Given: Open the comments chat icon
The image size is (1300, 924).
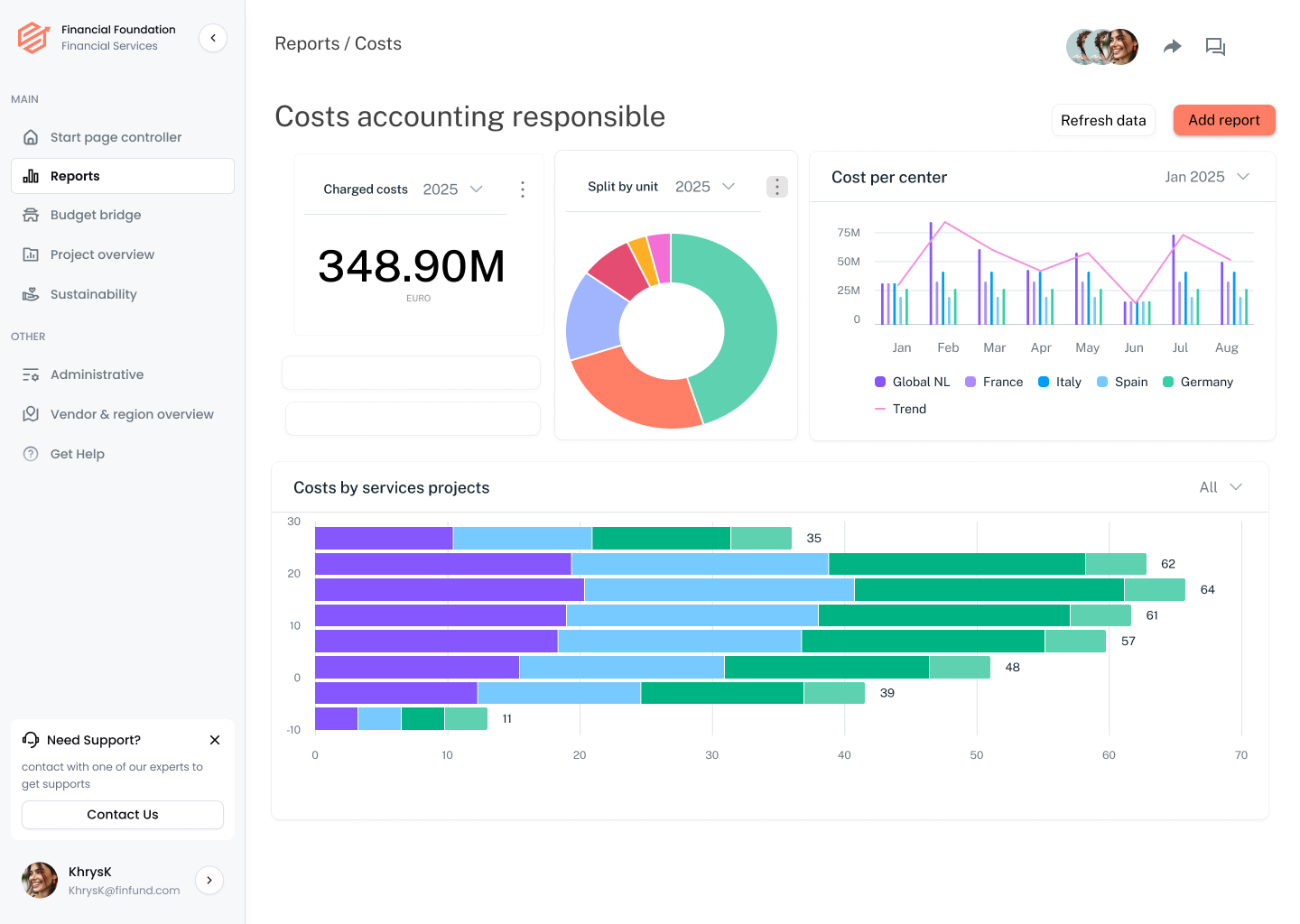Looking at the screenshot, I should tap(1215, 47).
